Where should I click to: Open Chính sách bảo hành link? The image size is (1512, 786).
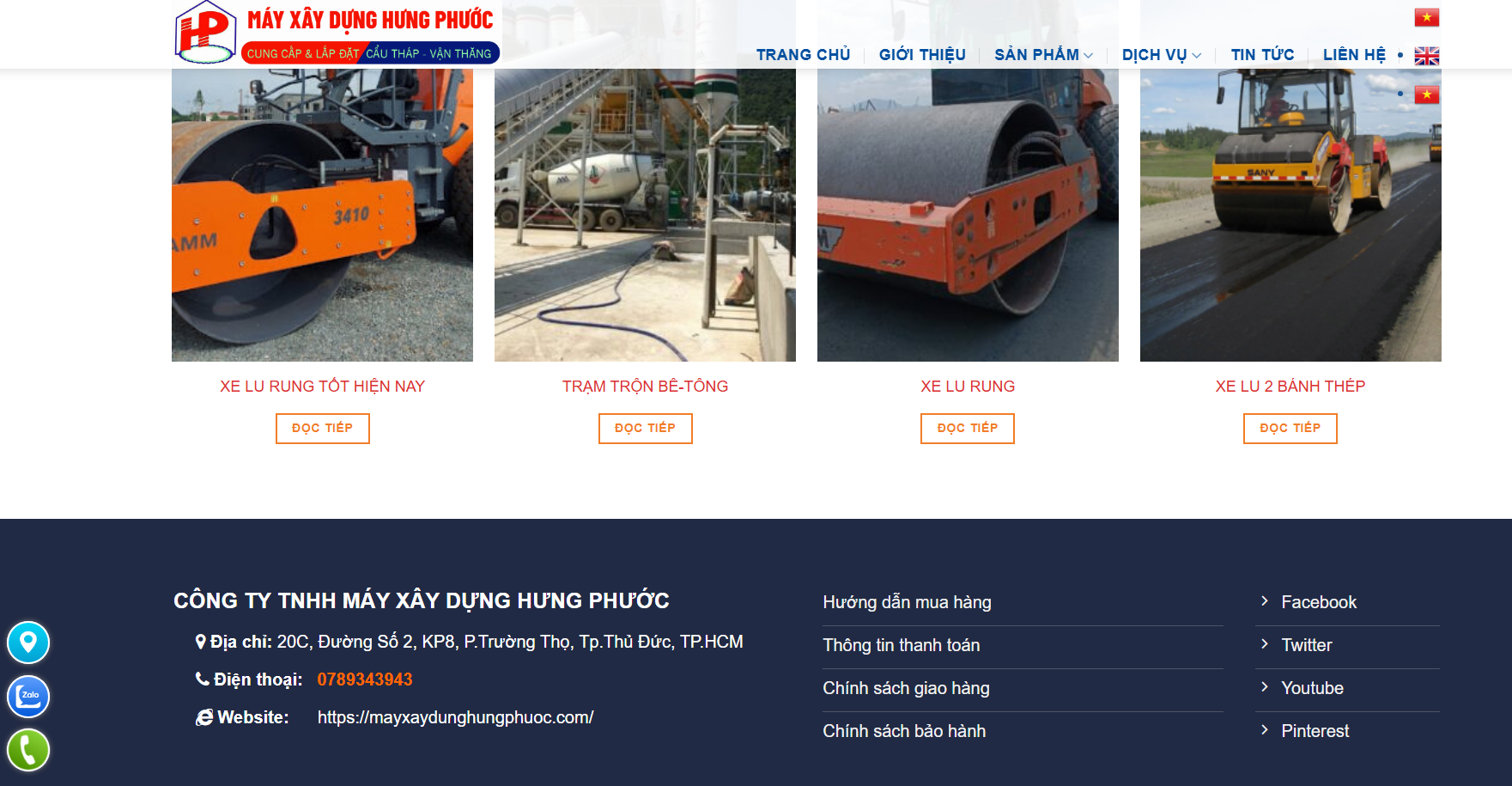coord(904,731)
